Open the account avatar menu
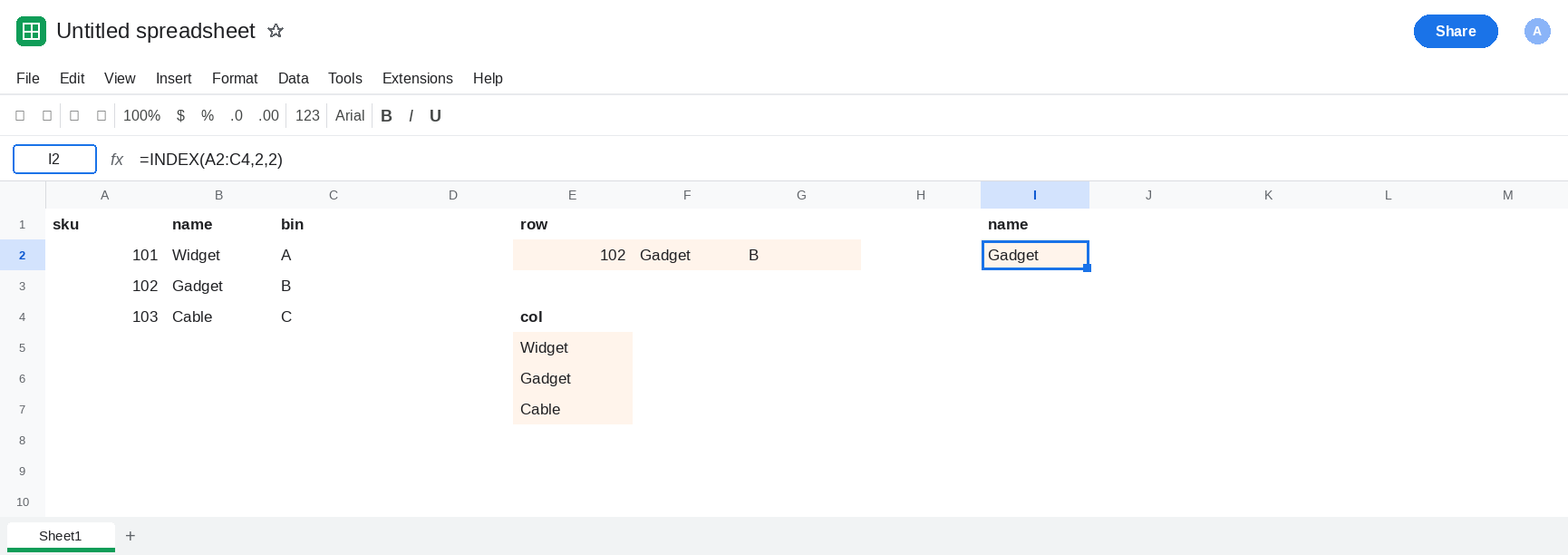Viewport: 1568px width, 555px height. [x=1537, y=31]
